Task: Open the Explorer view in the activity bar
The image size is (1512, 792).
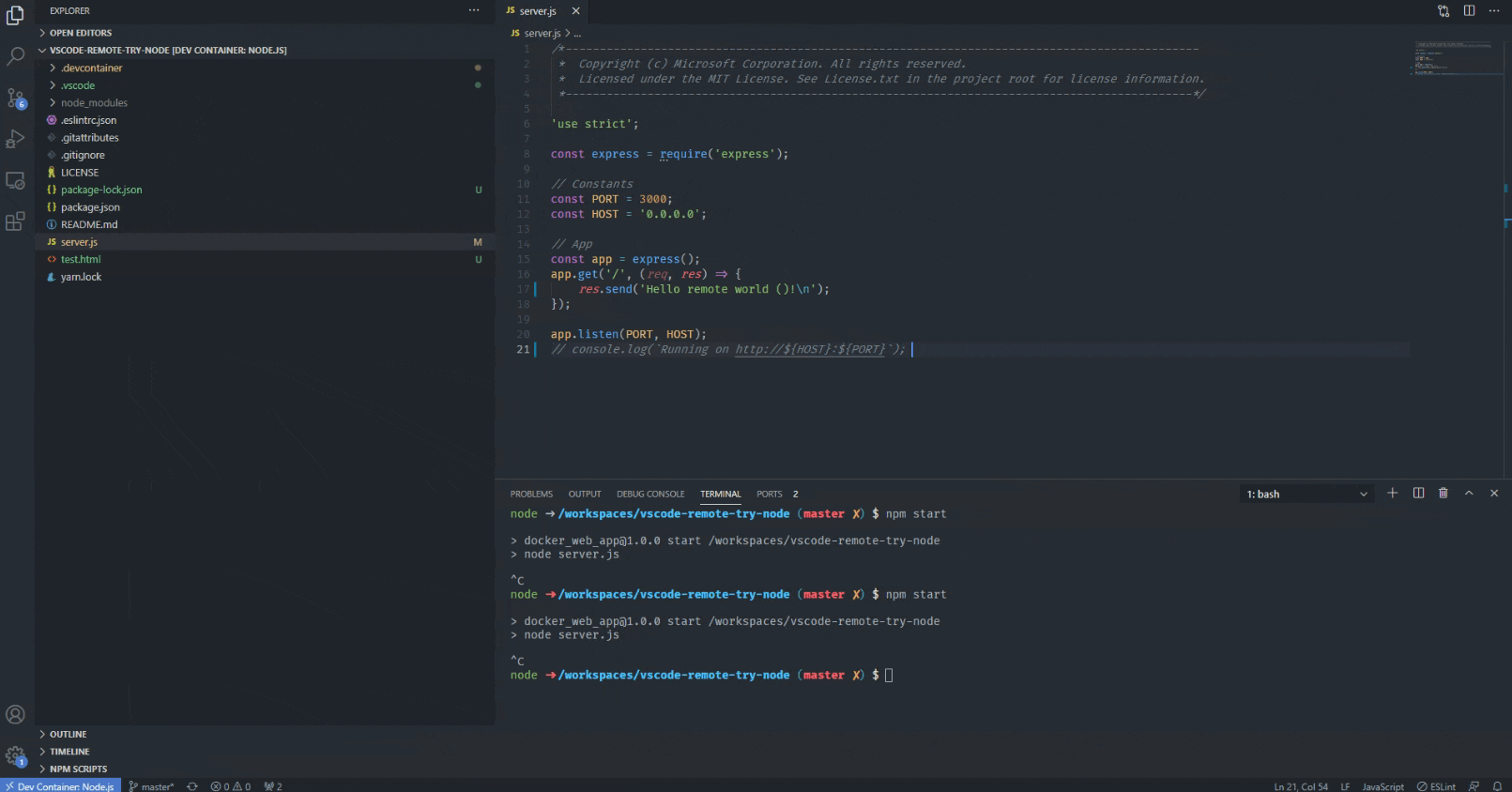Action: tap(15, 15)
